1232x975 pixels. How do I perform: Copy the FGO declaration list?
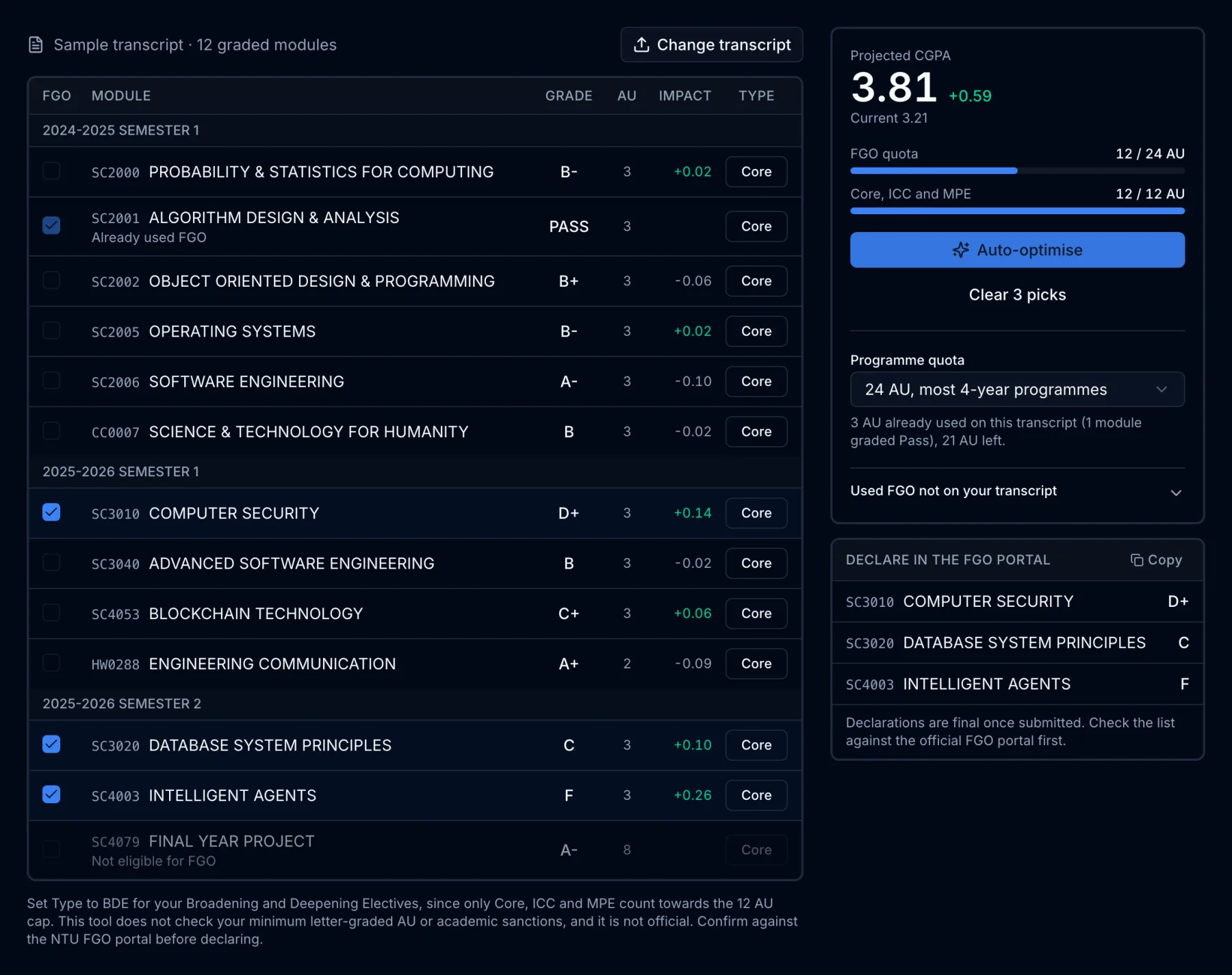click(1156, 560)
